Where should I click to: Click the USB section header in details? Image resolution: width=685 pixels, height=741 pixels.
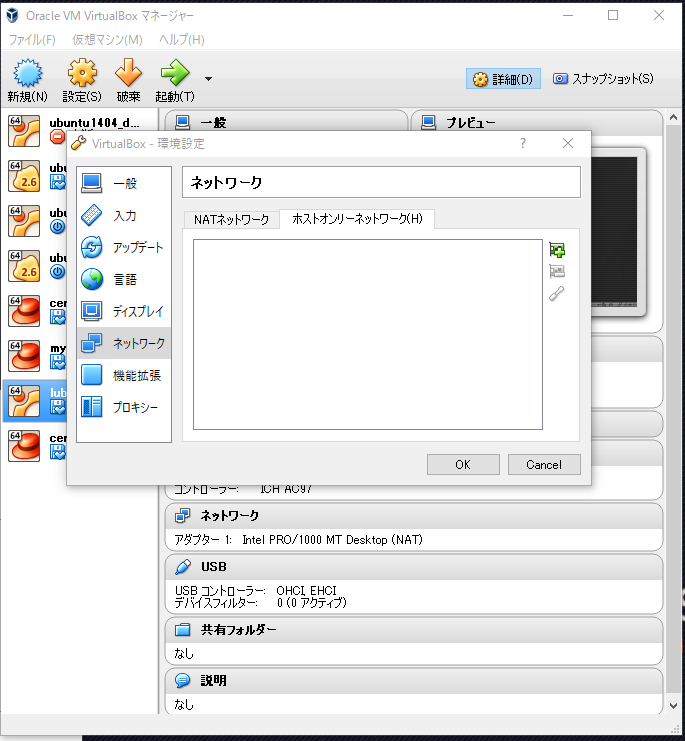(413, 567)
